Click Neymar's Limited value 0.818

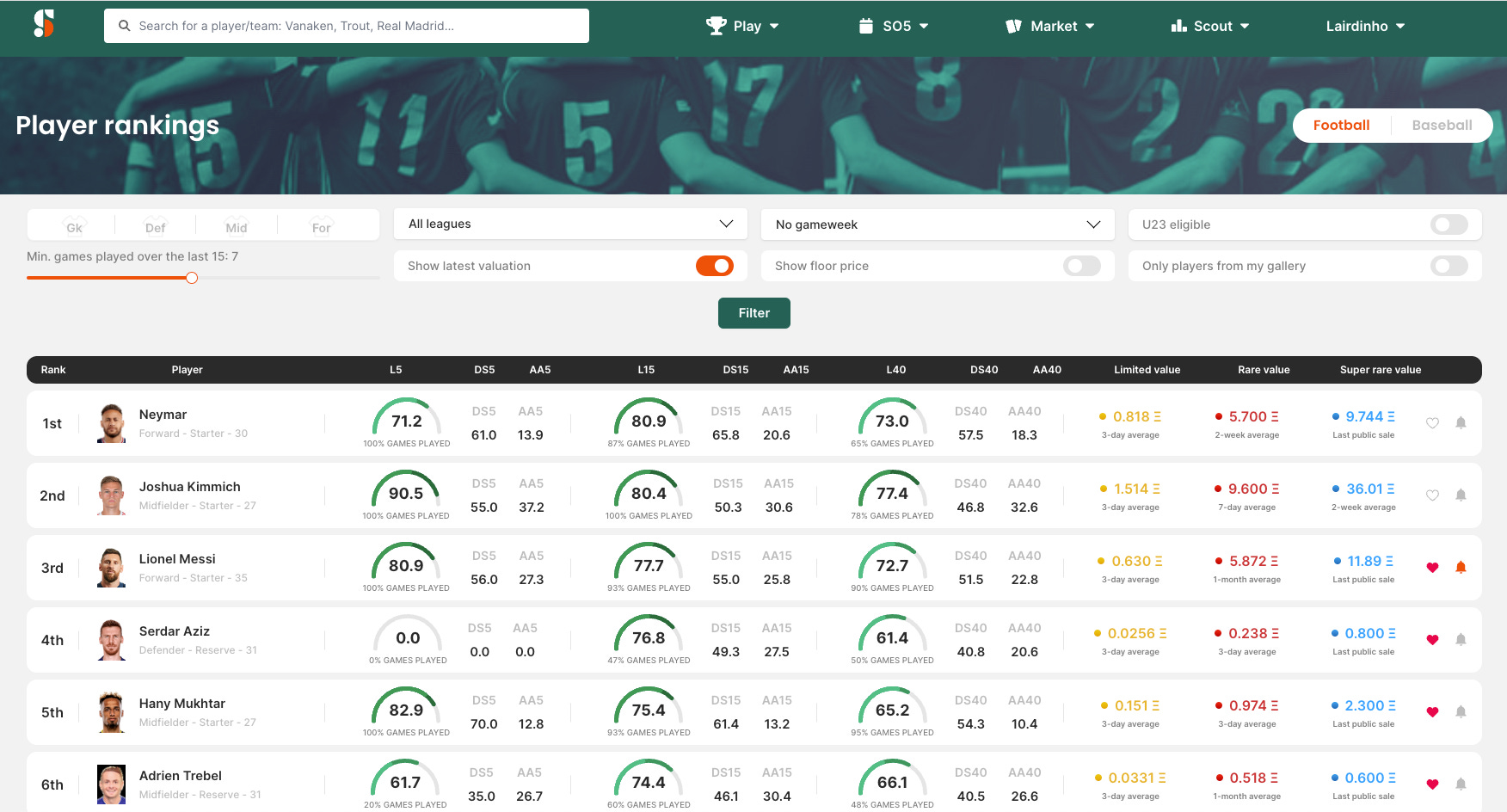(1130, 416)
